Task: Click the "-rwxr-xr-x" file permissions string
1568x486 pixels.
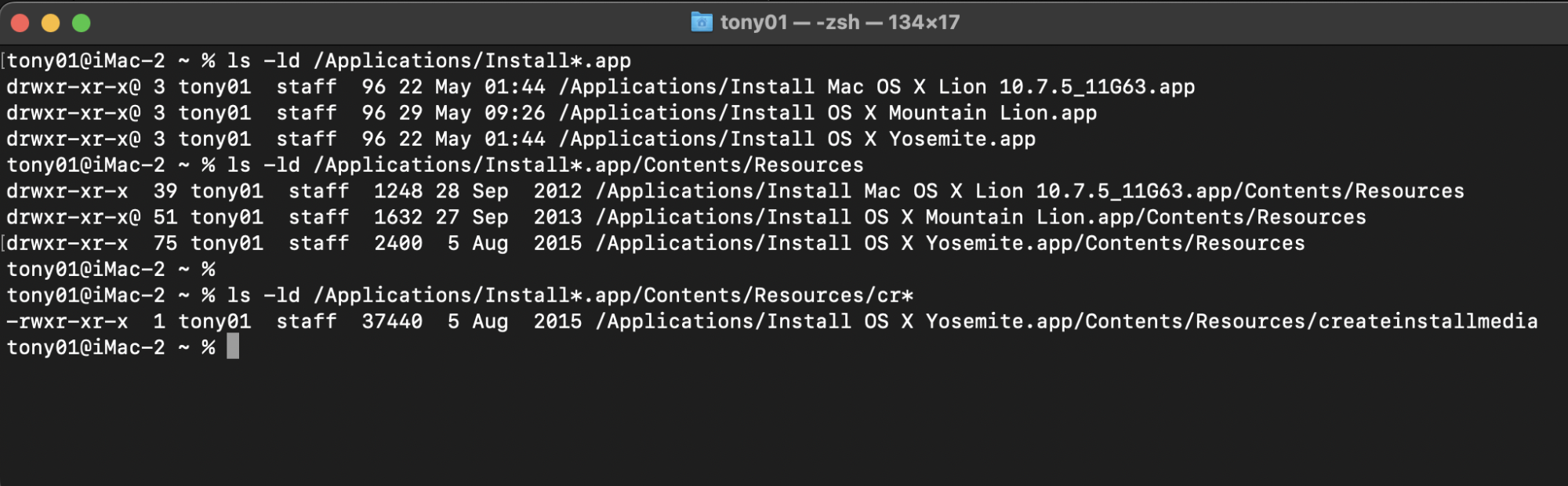Action: [x=67, y=321]
